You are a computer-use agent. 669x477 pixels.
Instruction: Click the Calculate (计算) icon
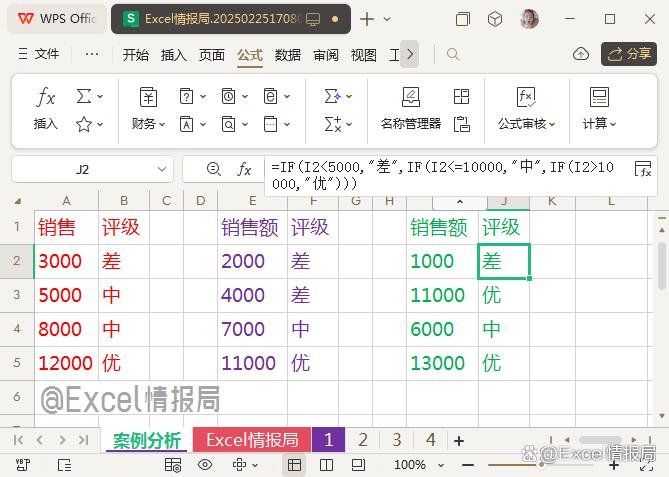coord(599,98)
